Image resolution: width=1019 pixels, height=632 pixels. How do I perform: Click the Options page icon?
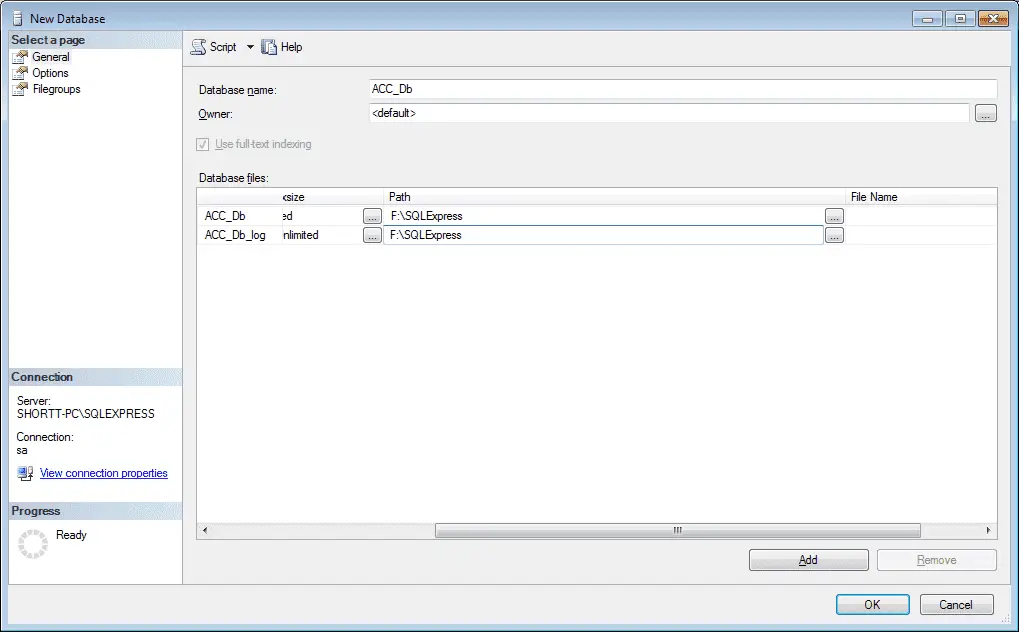coord(21,73)
